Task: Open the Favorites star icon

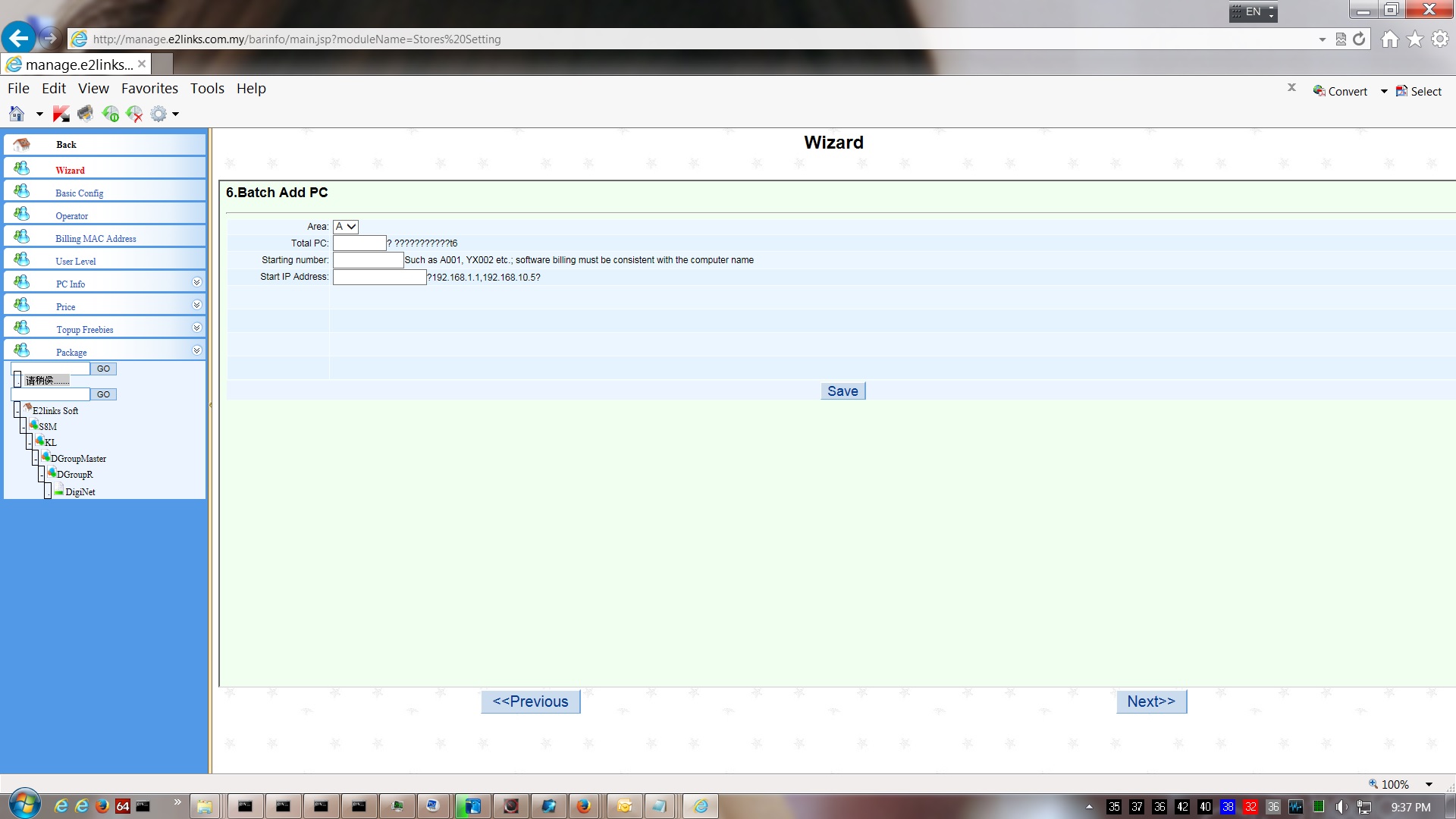Action: [1415, 39]
